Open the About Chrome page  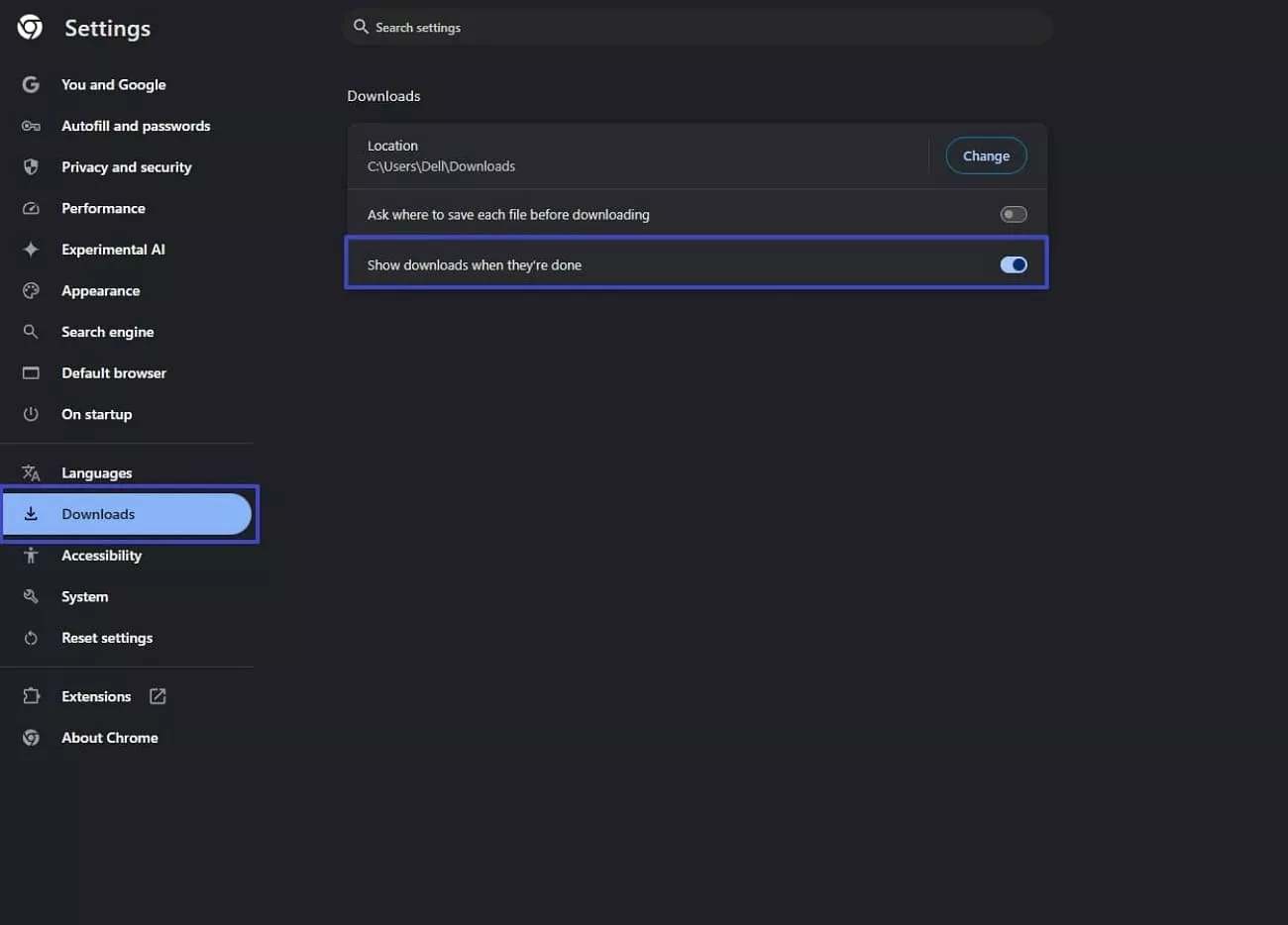coord(110,738)
